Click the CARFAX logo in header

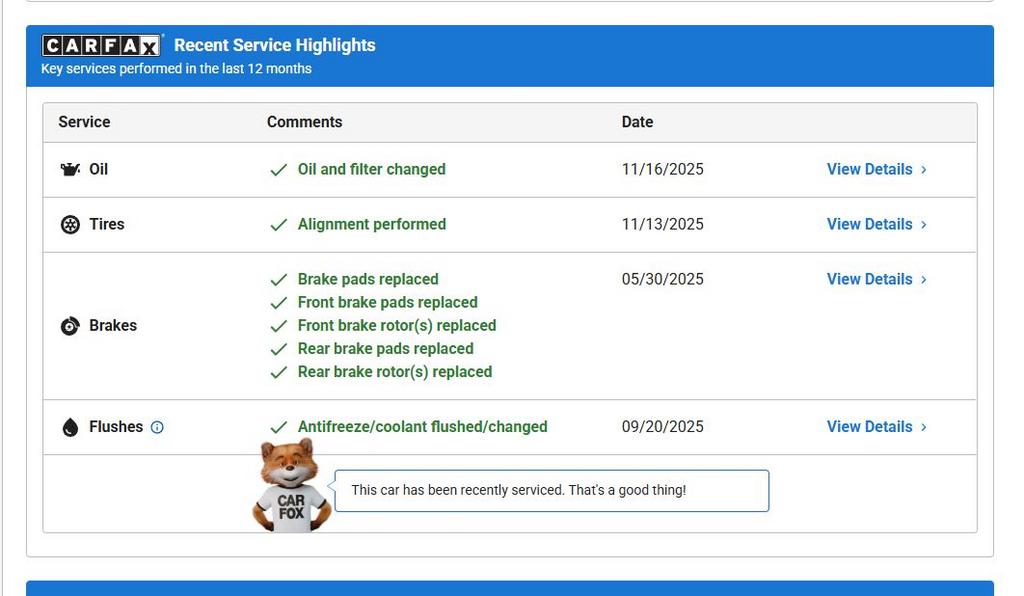coord(101,45)
